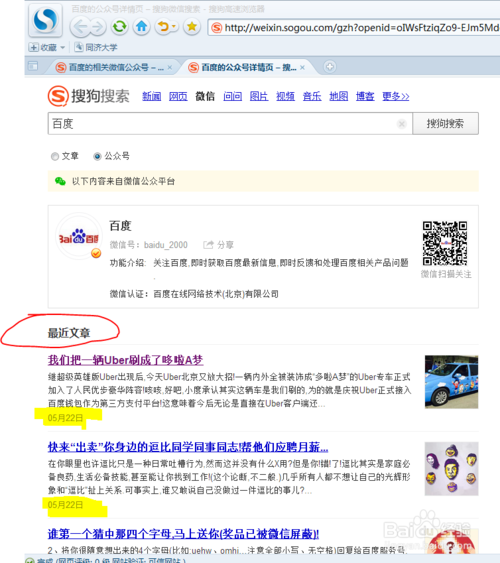This screenshot has height=563, width=500.
Task: Open the 图片 search category
Action: [x=259, y=96]
